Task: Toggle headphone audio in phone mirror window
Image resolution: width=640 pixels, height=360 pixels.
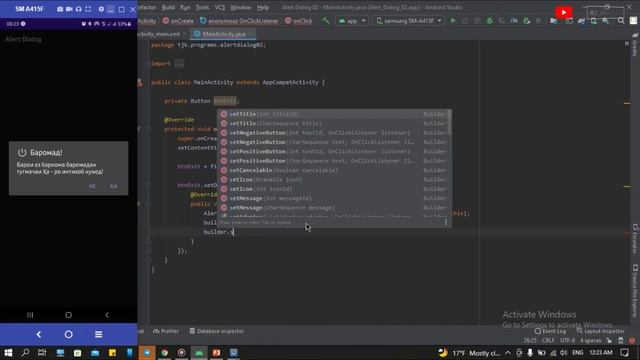Action: point(78,9)
